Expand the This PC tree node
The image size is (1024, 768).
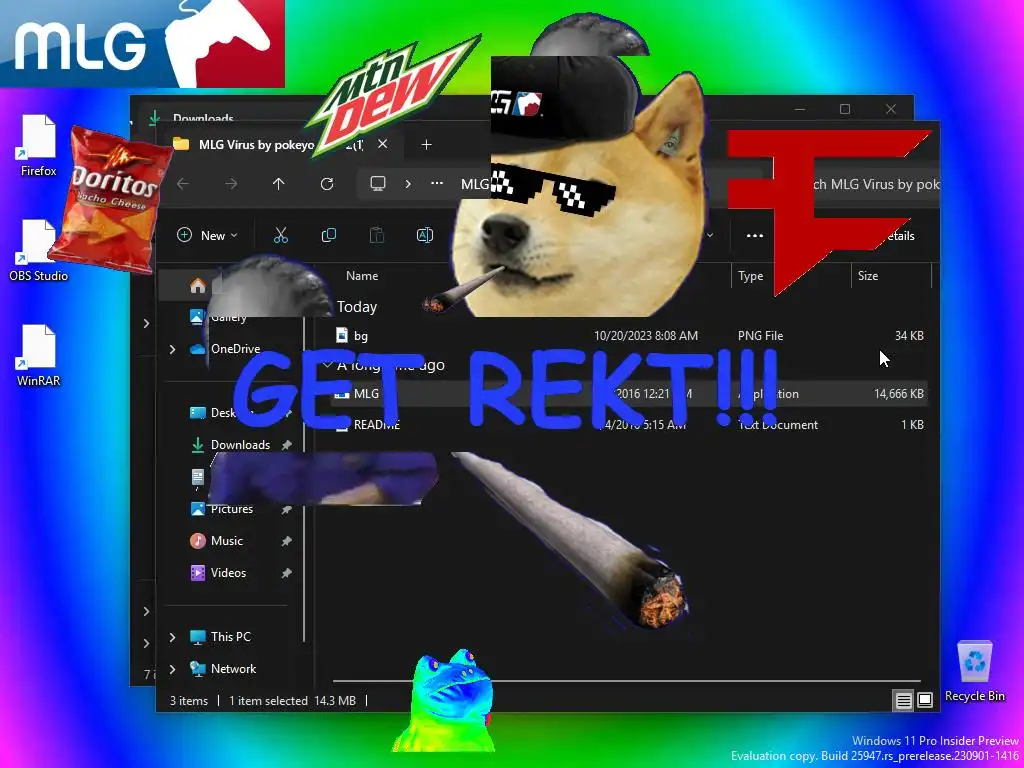pyautogui.click(x=172, y=637)
